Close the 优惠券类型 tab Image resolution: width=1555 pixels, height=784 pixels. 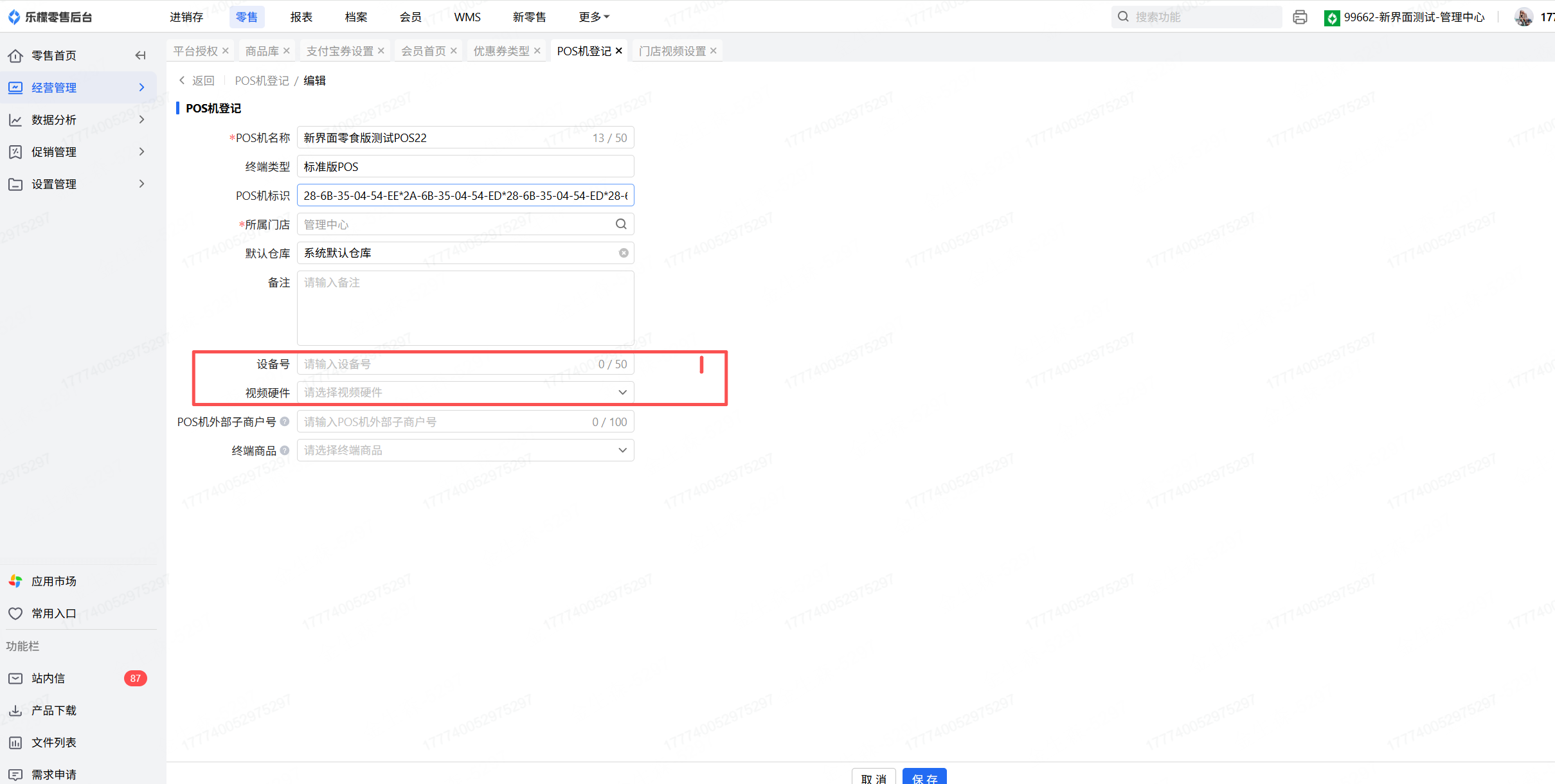[537, 51]
